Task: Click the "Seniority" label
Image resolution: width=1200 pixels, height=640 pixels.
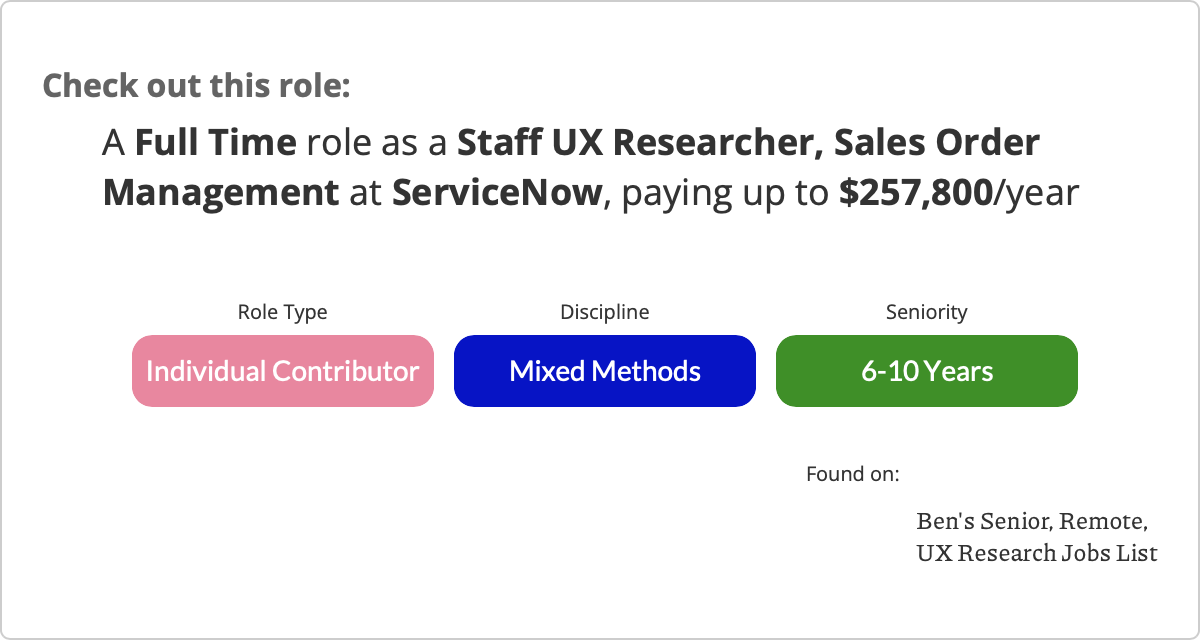Action: click(x=927, y=312)
